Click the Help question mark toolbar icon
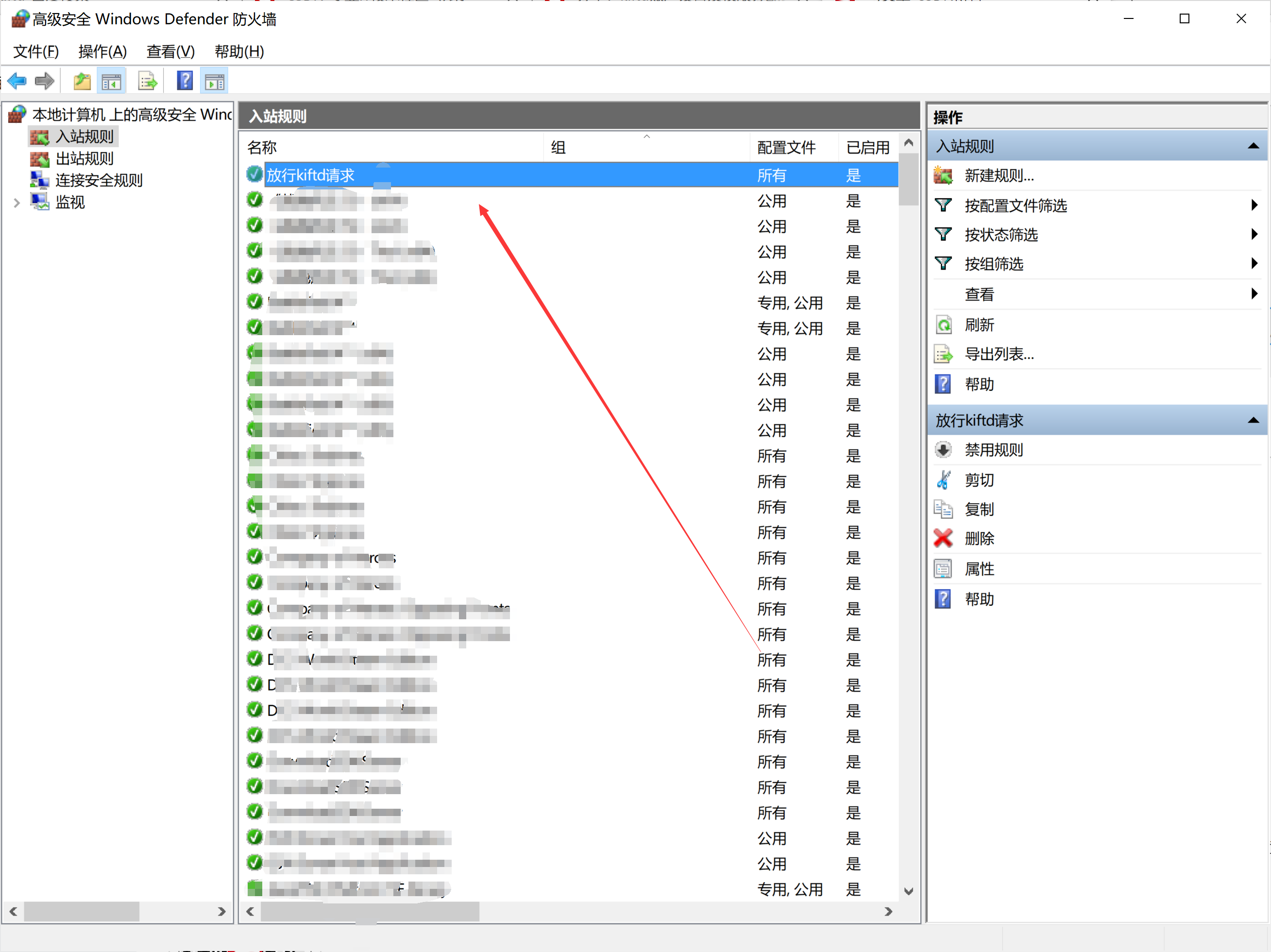This screenshot has height=952, width=1271. point(185,81)
